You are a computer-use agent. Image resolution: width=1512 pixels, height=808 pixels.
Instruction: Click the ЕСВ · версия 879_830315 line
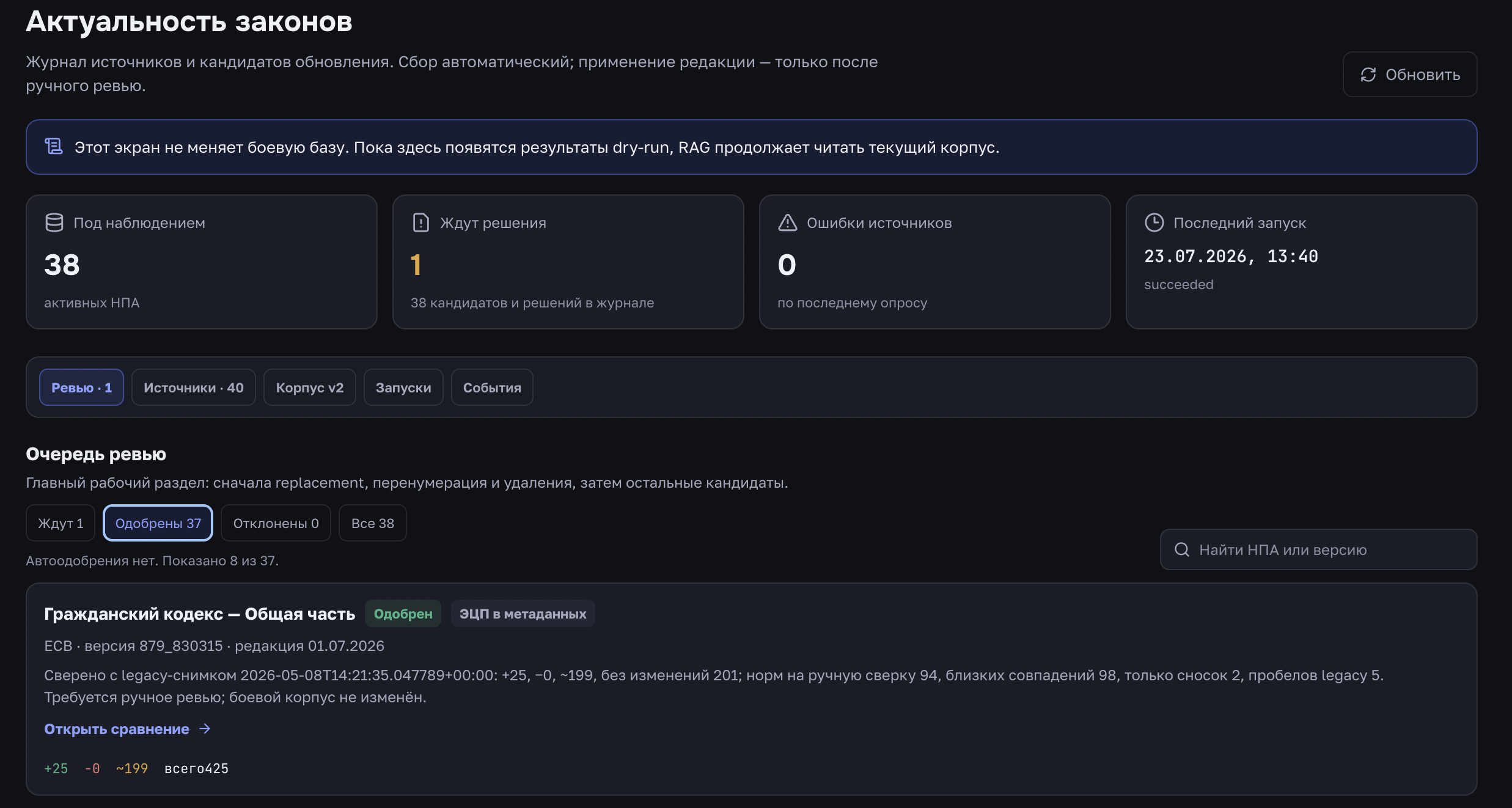[214, 645]
